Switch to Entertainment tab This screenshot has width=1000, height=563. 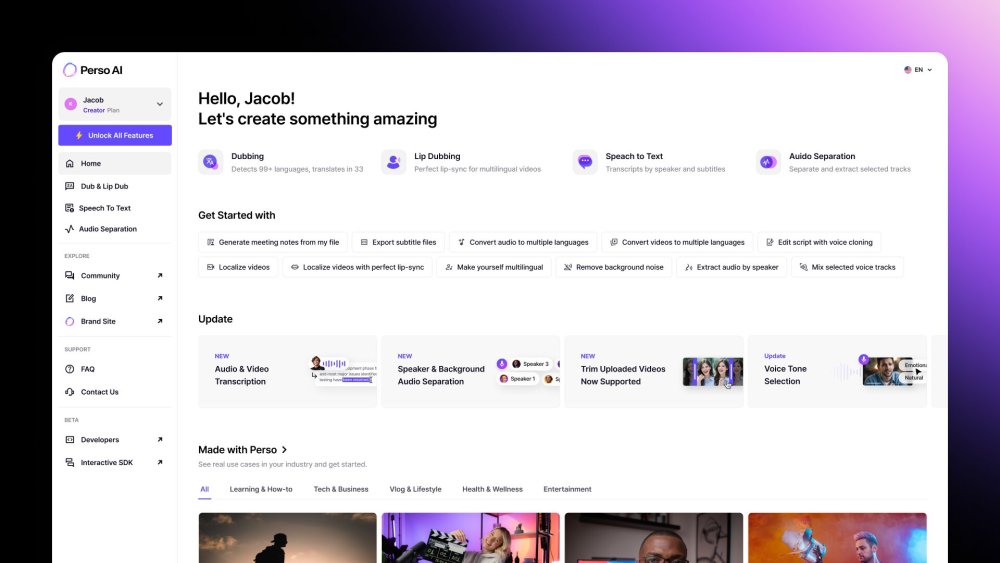click(x=567, y=489)
